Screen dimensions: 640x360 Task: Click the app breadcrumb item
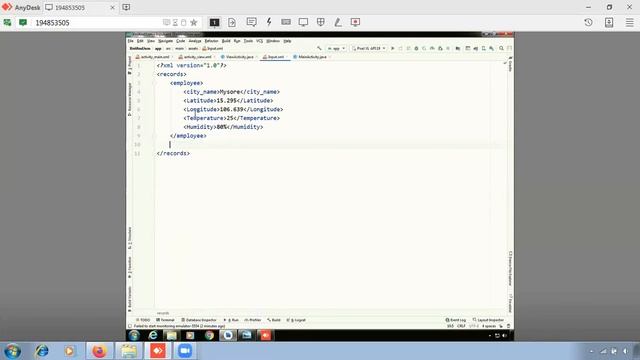[158, 49]
